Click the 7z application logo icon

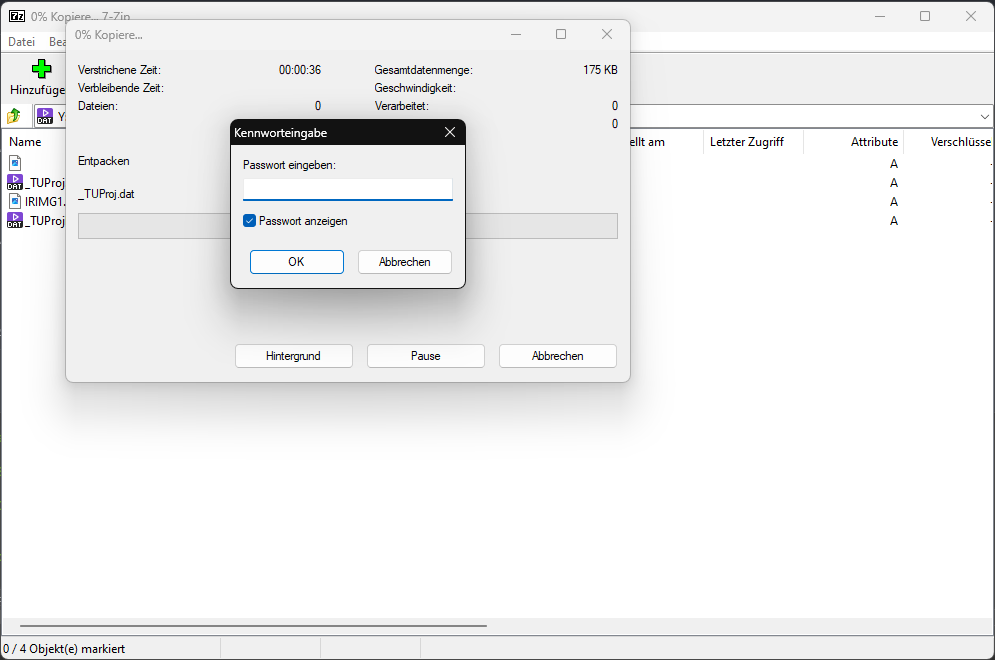point(17,16)
